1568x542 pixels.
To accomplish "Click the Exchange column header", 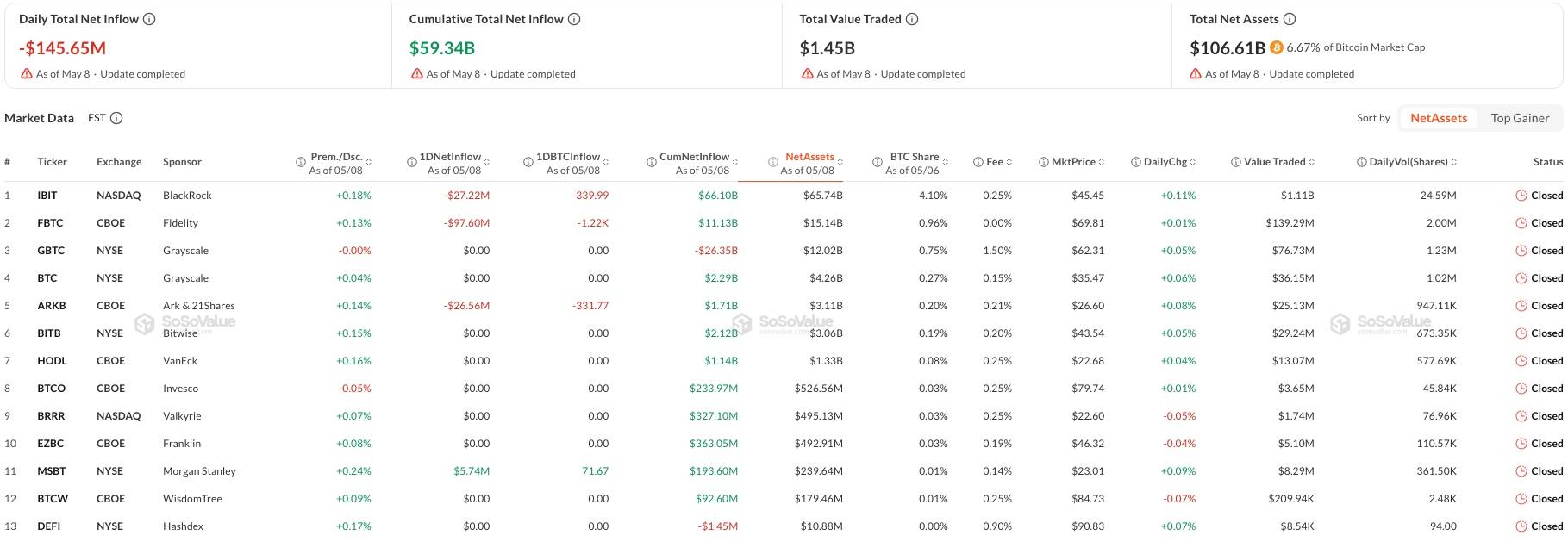I will click(x=119, y=162).
